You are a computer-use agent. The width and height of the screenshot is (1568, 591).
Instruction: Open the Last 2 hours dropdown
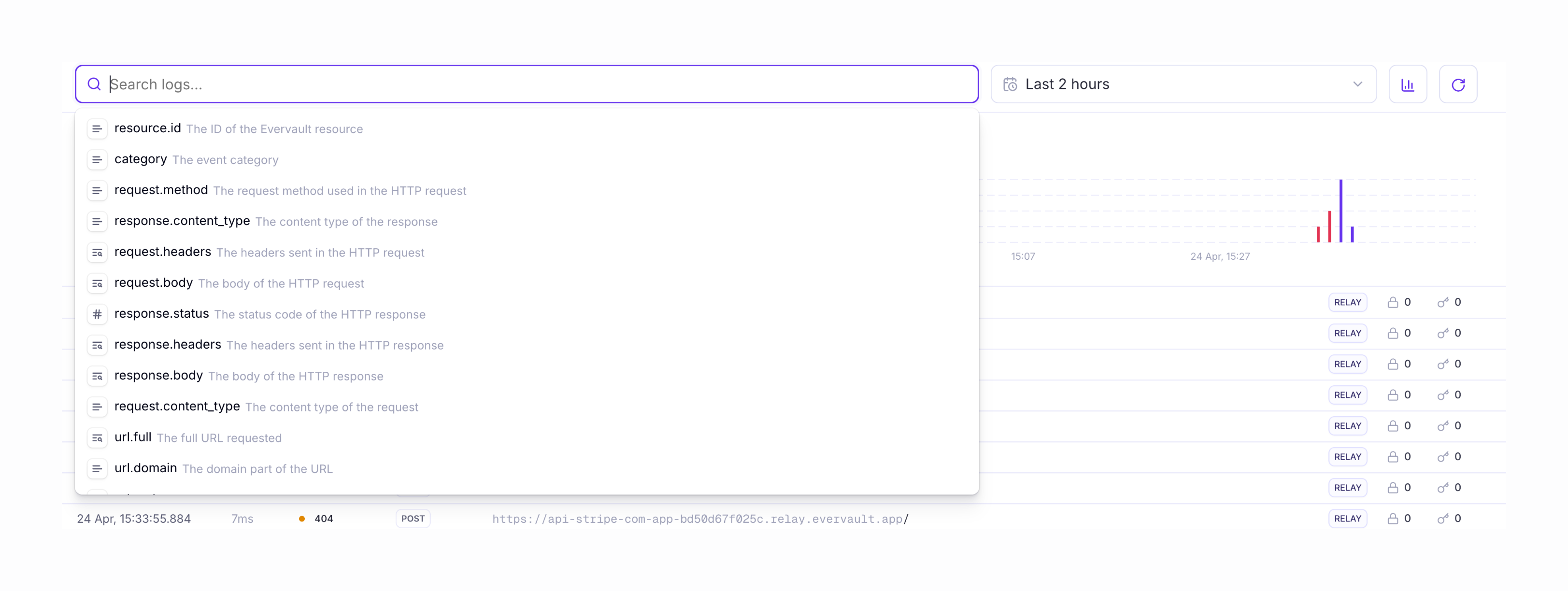click(x=1183, y=84)
